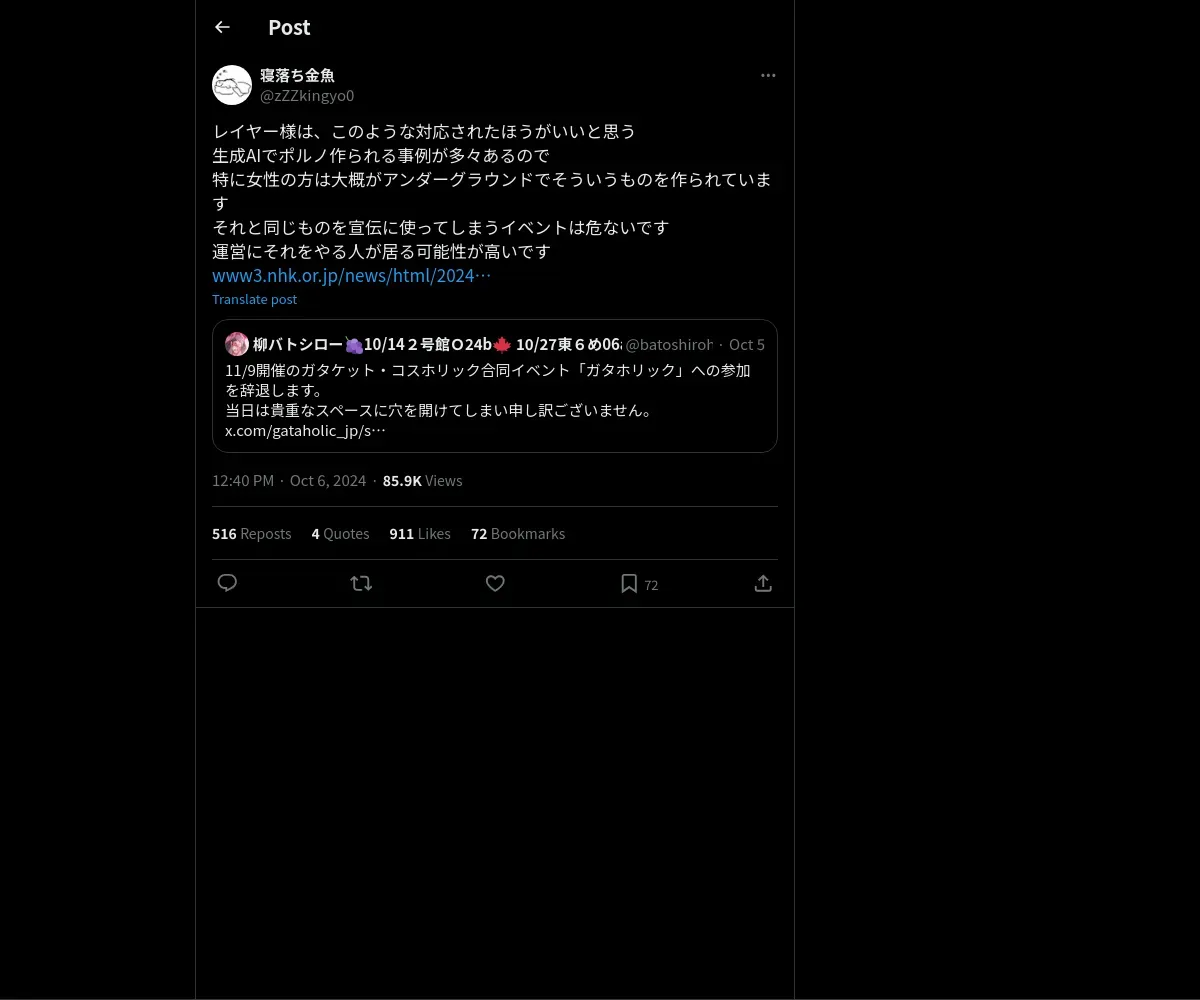Click the 12:40 PM Oct 6, 2024 timestamp

[289, 481]
